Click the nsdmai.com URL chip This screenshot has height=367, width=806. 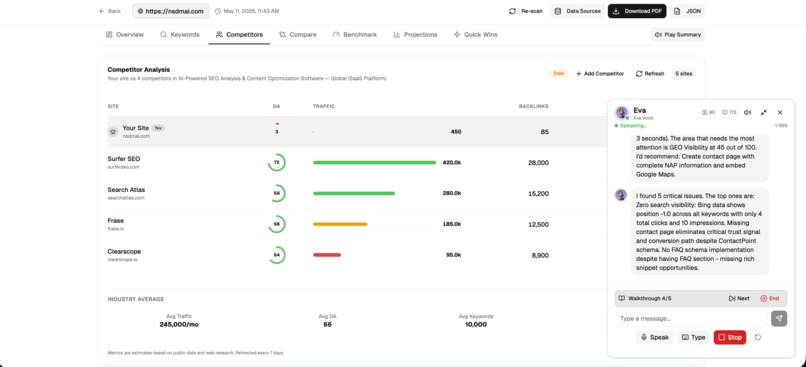(x=171, y=11)
